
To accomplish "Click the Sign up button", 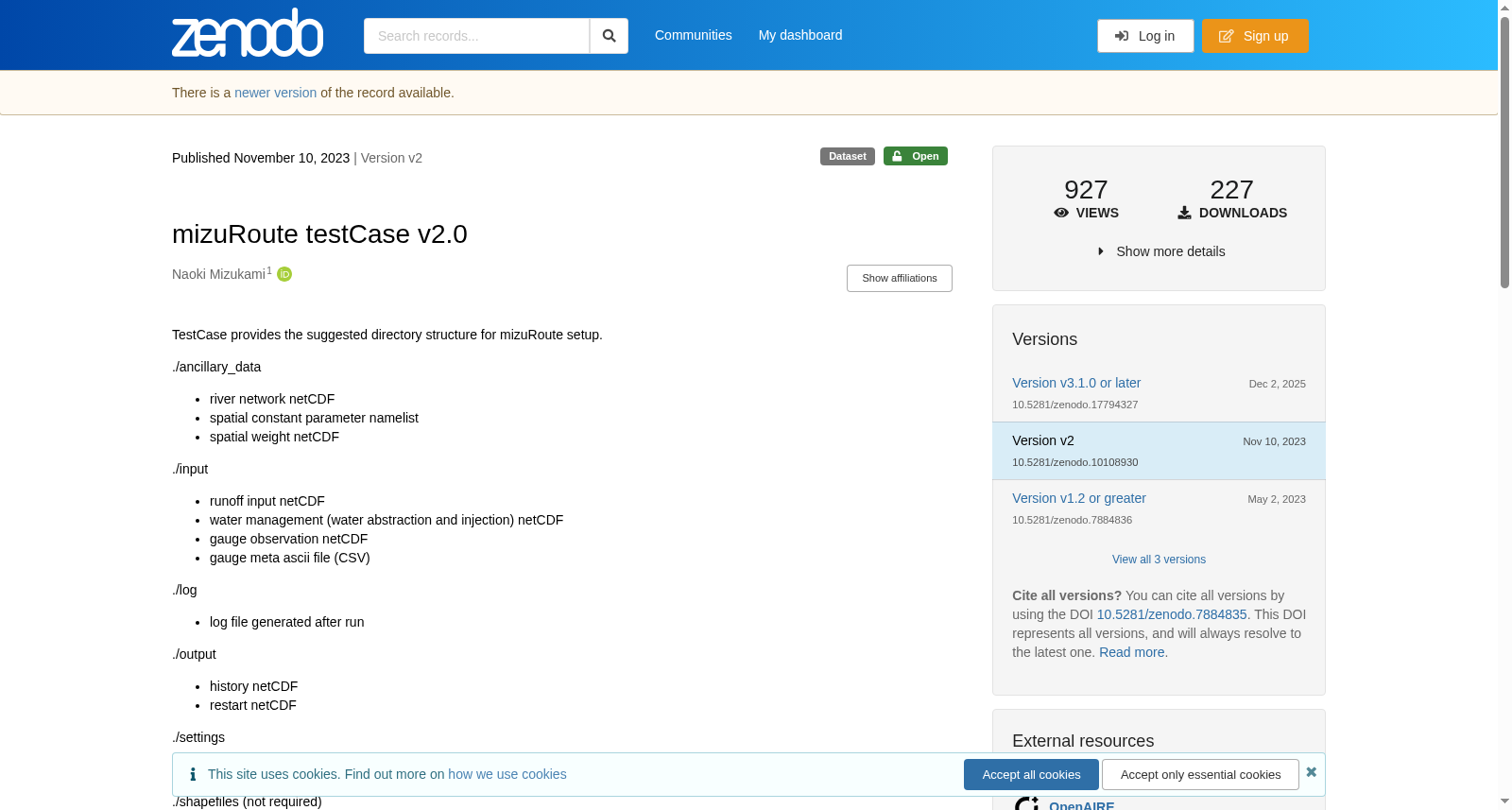I will 1255,36.
